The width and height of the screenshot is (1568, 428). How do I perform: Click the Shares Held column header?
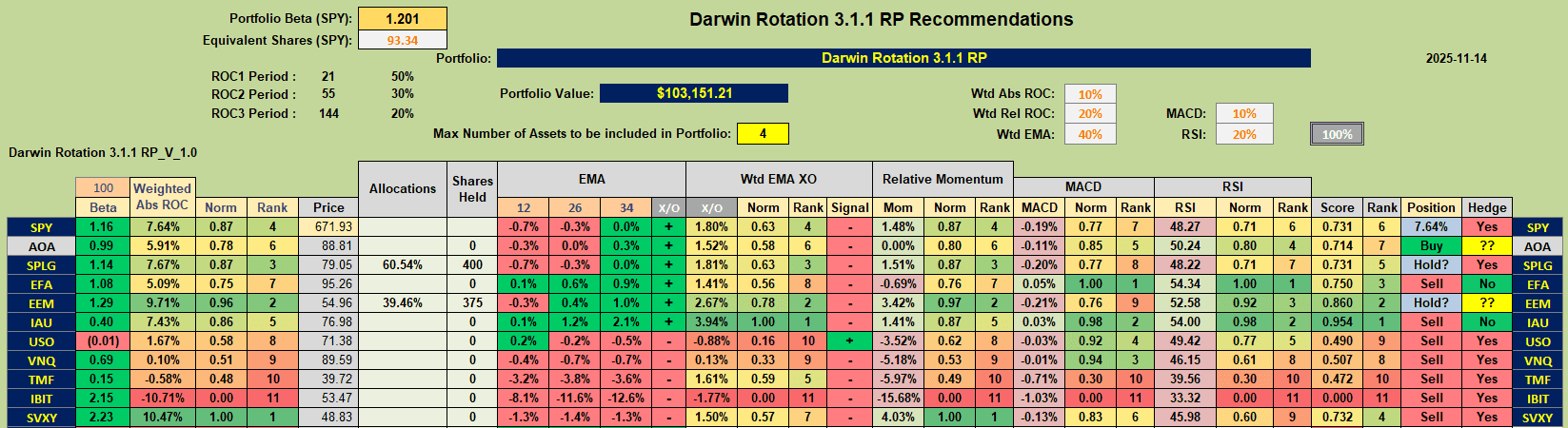[x=472, y=188]
